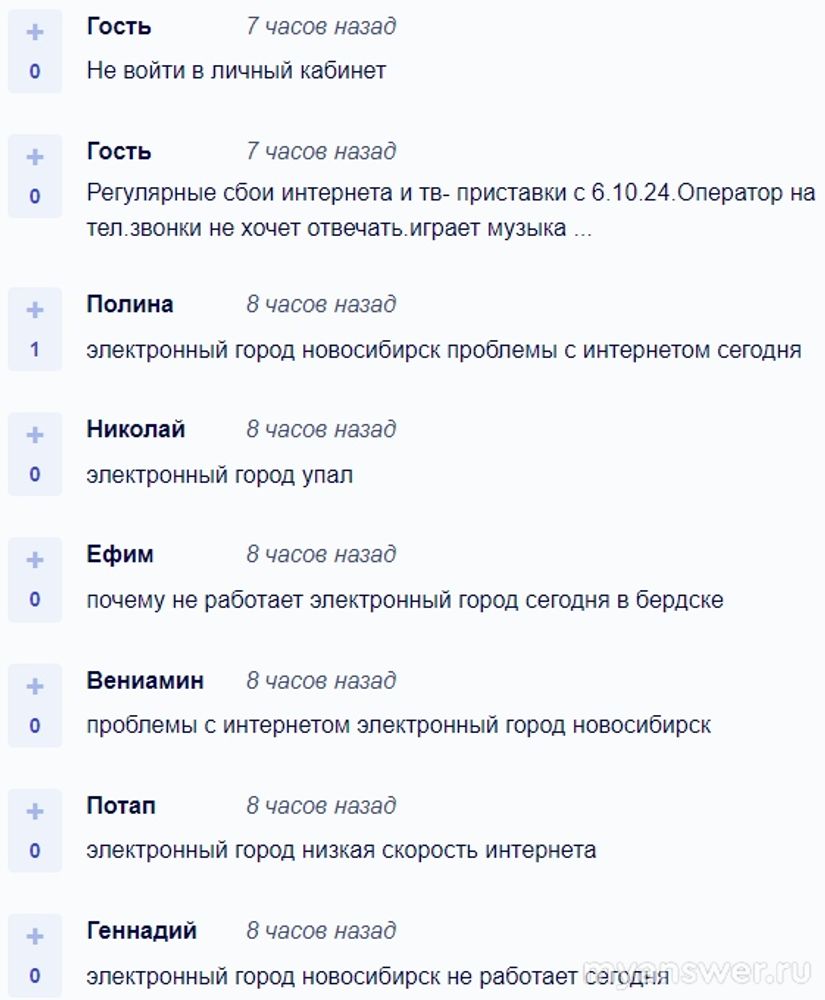The height and width of the screenshot is (1000, 825).
Task: Upvote the guest's личный кабинет comment
Action: point(35,33)
